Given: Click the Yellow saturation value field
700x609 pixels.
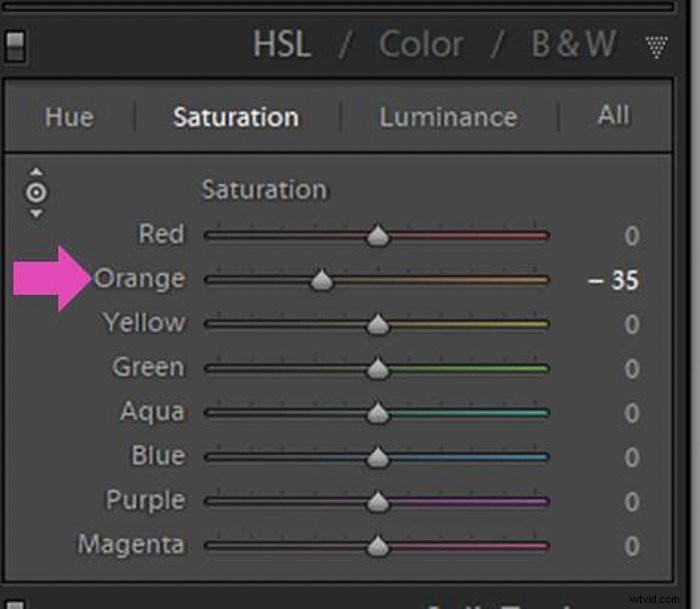Looking at the screenshot, I should [632, 325].
